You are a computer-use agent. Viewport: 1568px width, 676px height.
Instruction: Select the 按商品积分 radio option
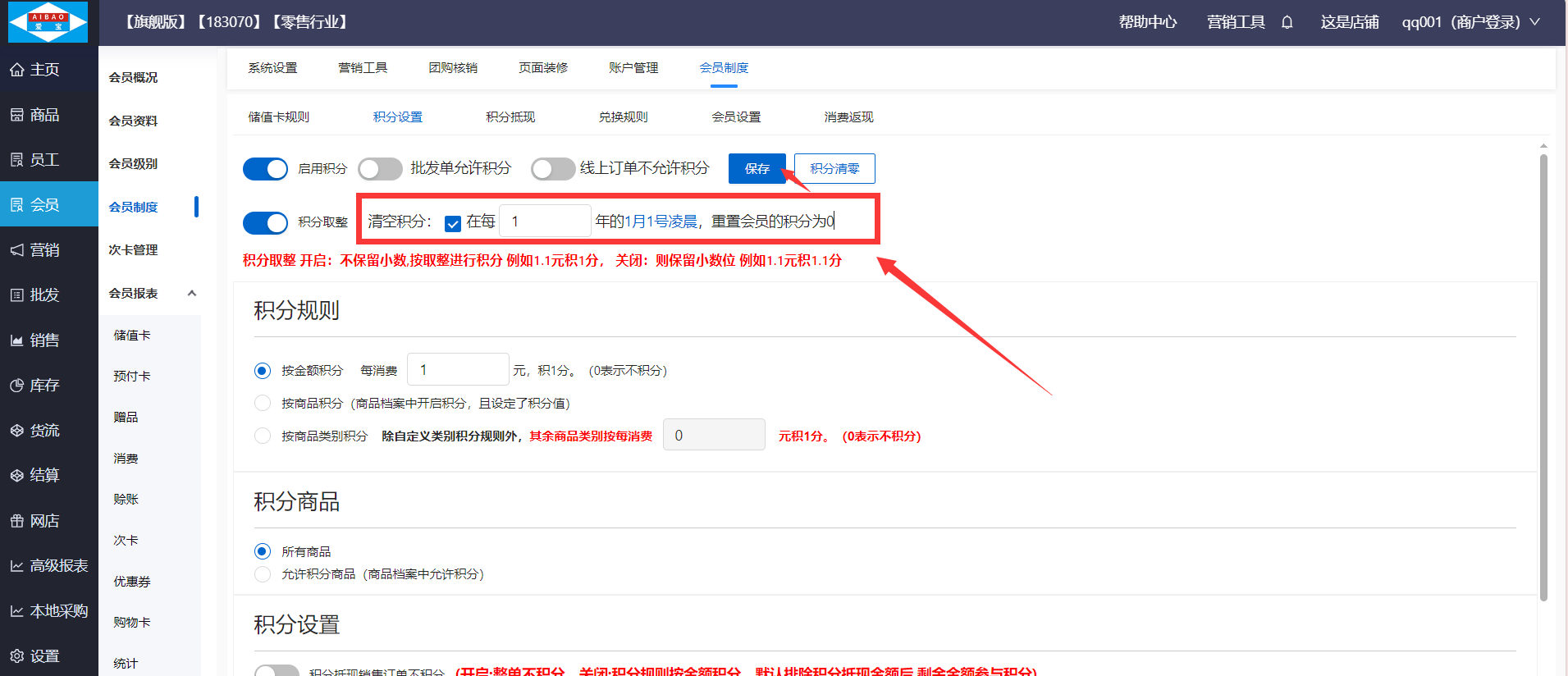click(263, 403)
